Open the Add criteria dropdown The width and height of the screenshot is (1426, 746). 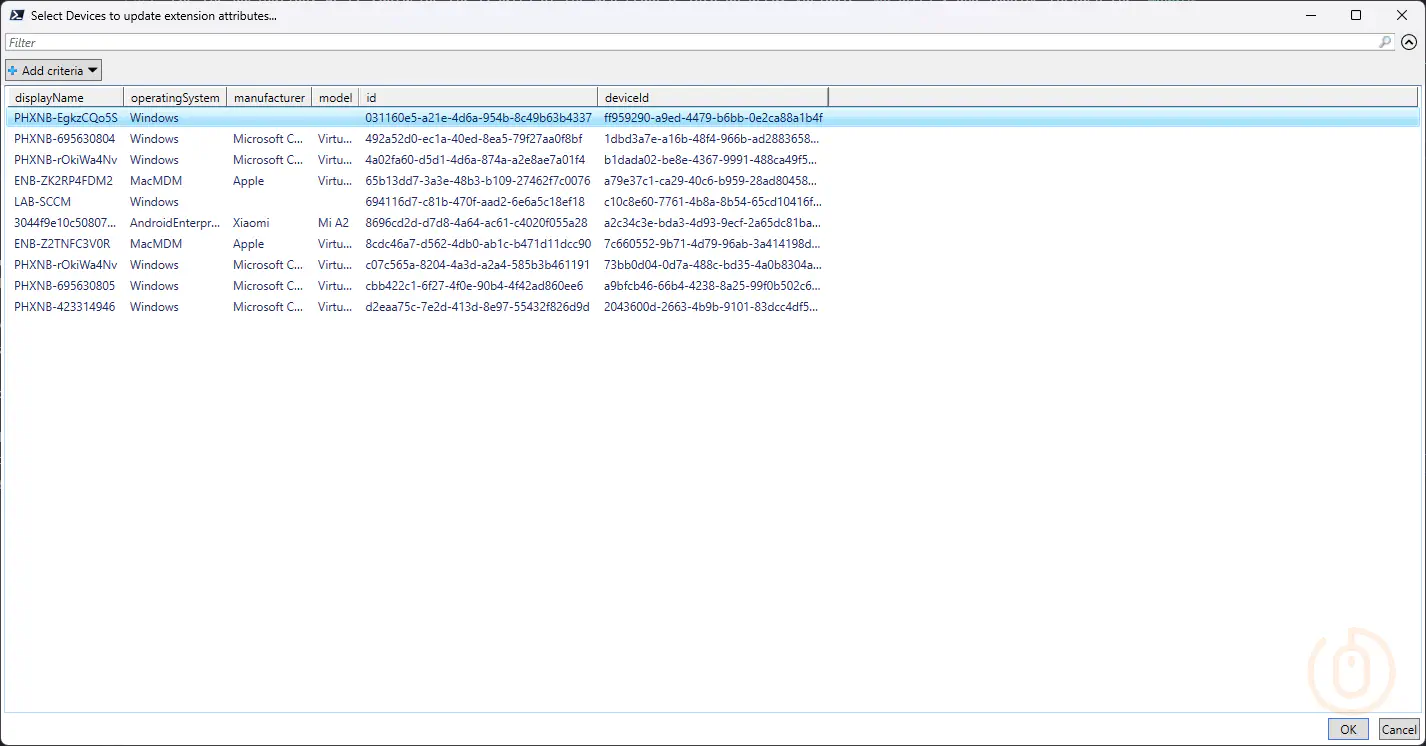pyautogui.click(x=54, y=70)
